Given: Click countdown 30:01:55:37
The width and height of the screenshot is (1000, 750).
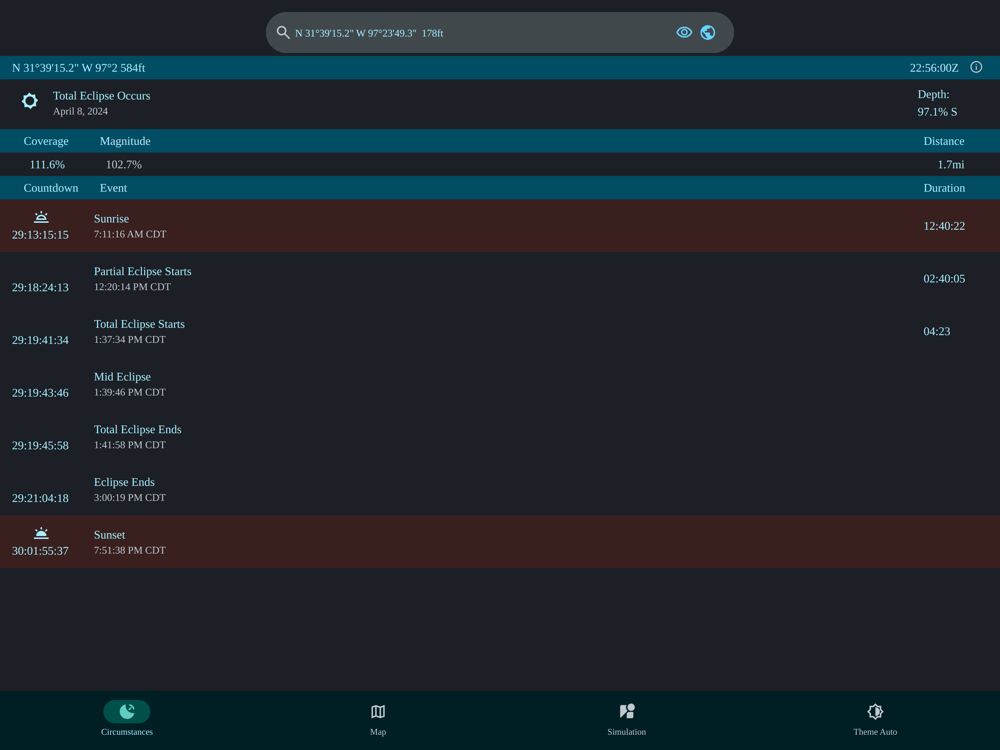Looking at the screenshot, I should [x=40, y=551].
